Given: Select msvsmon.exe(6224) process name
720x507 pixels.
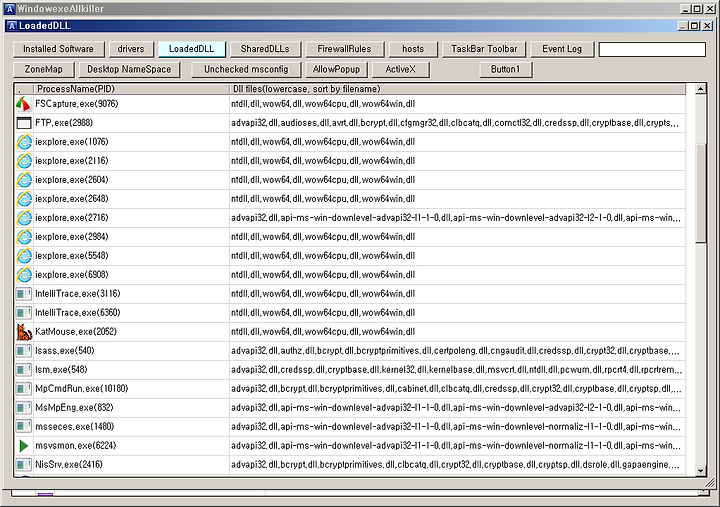Looking at the screenshot, I should coord(76,446).
